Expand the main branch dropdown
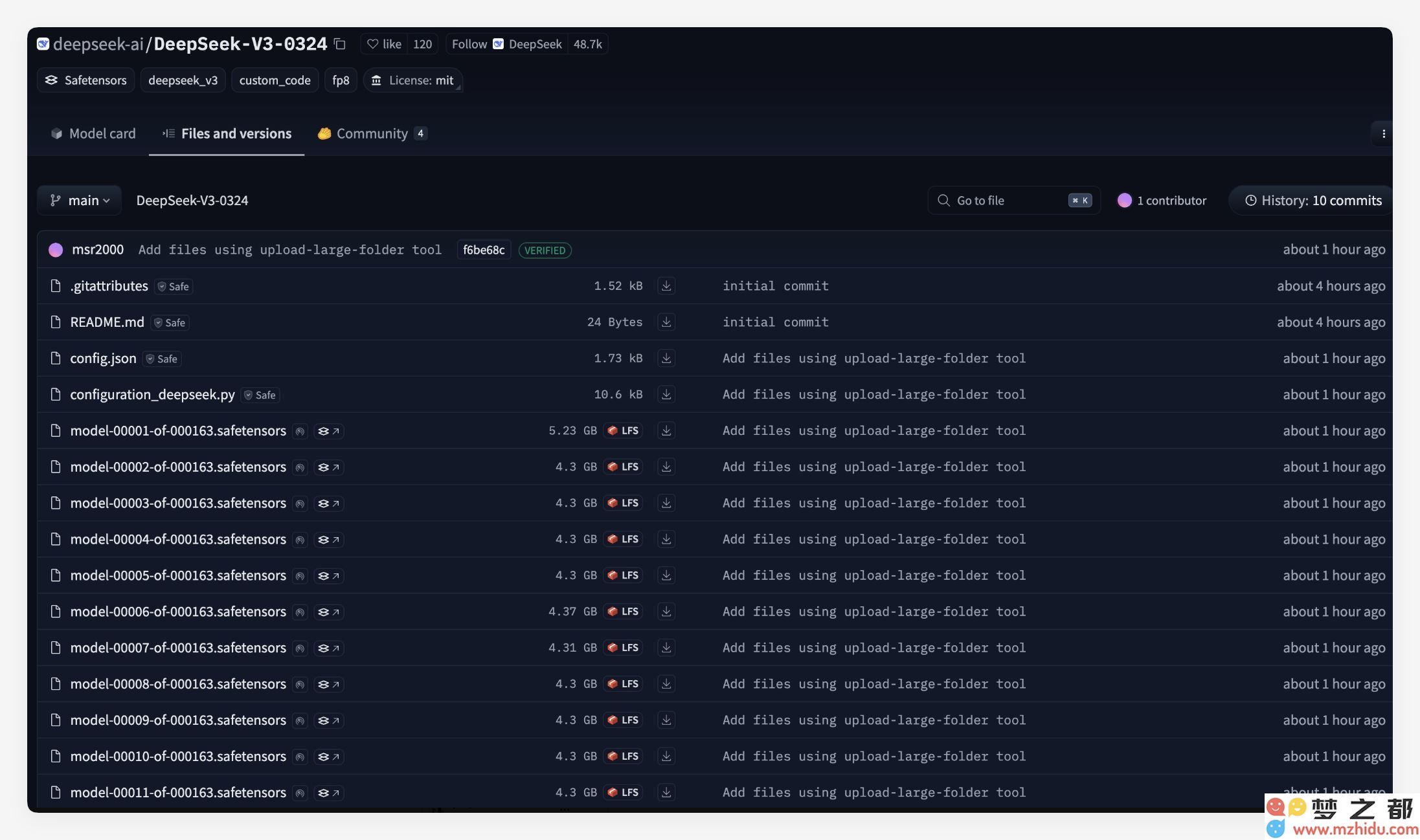This screenshot has width=1420, height=840. [80, 201]
